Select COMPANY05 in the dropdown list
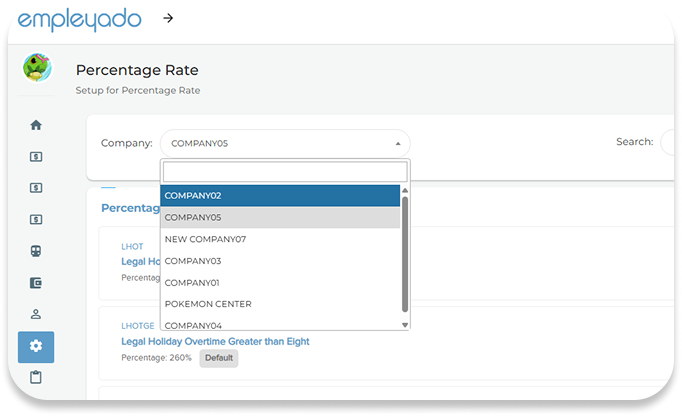This screenshot has height=416, width=682. (280, 217)
